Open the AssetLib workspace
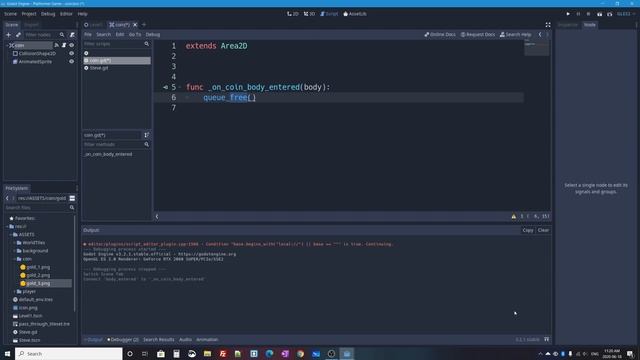Screen dimensions: 640x360 [355, 14]
